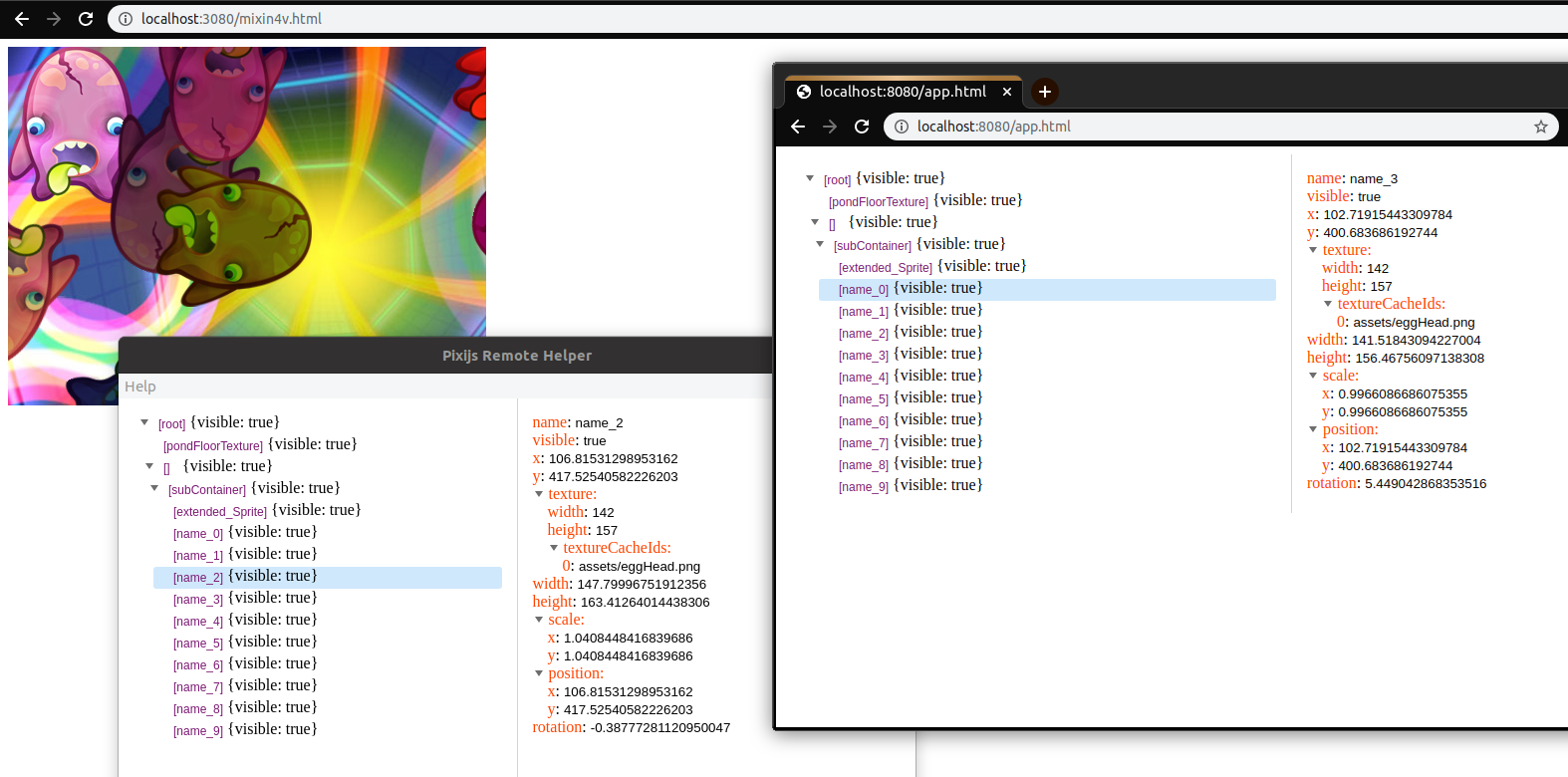Select highlighted [name_0] in app.html tree
Viewport: 1568px width, 777px height.
point(1047,289)
